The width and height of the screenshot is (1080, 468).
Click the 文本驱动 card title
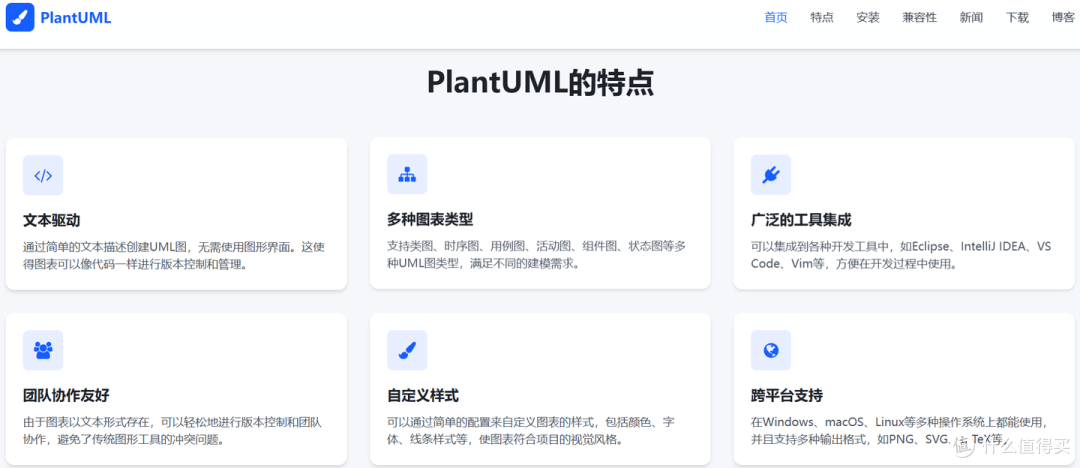[x=52, y=221]
